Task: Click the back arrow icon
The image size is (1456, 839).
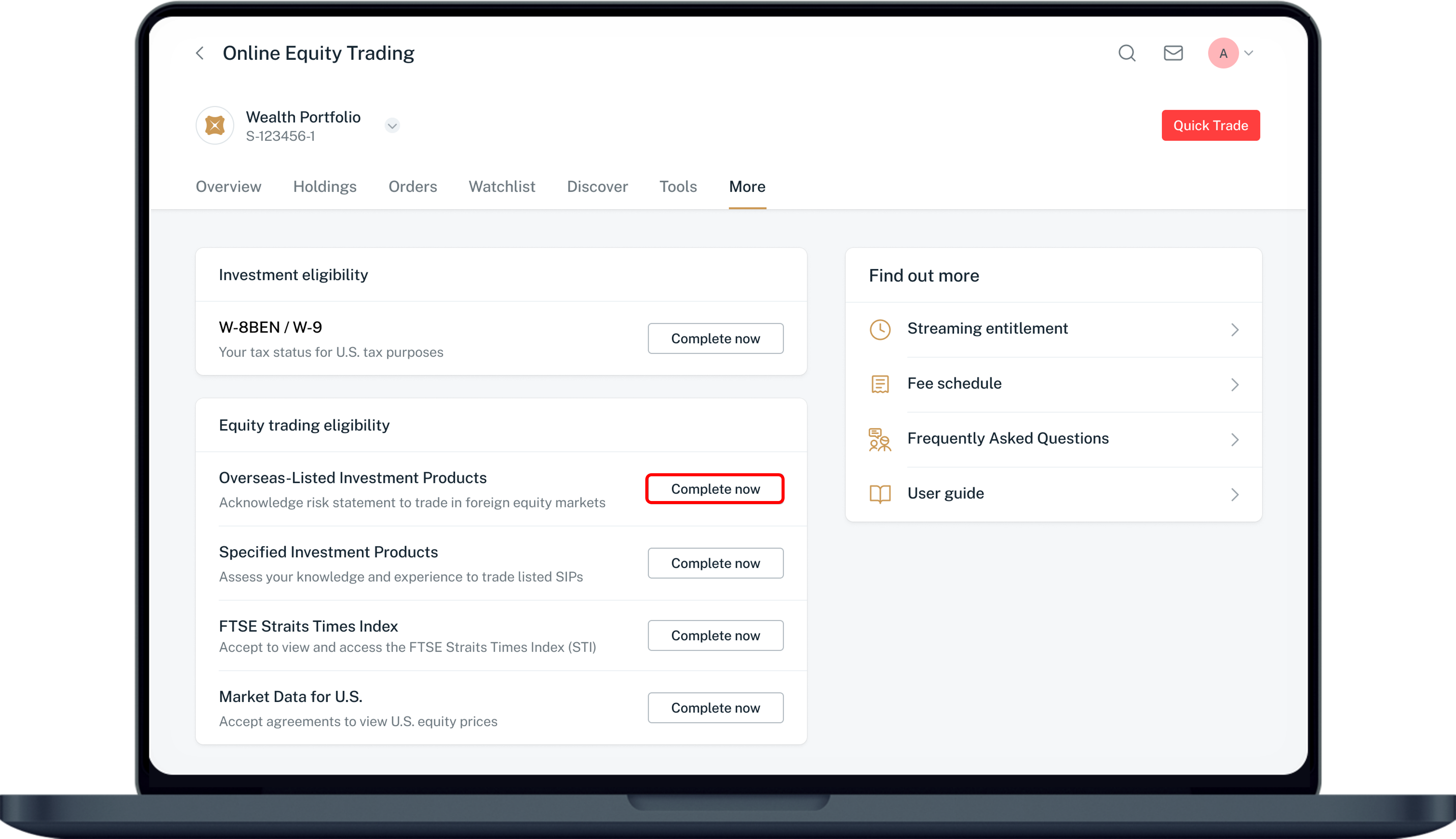Action: (200, 54)
